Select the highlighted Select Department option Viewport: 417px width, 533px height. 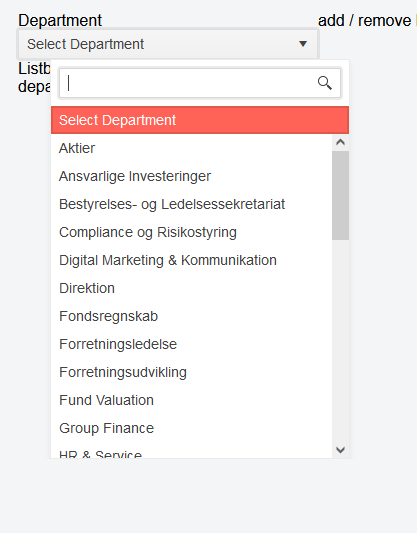(x=200, y=120)
